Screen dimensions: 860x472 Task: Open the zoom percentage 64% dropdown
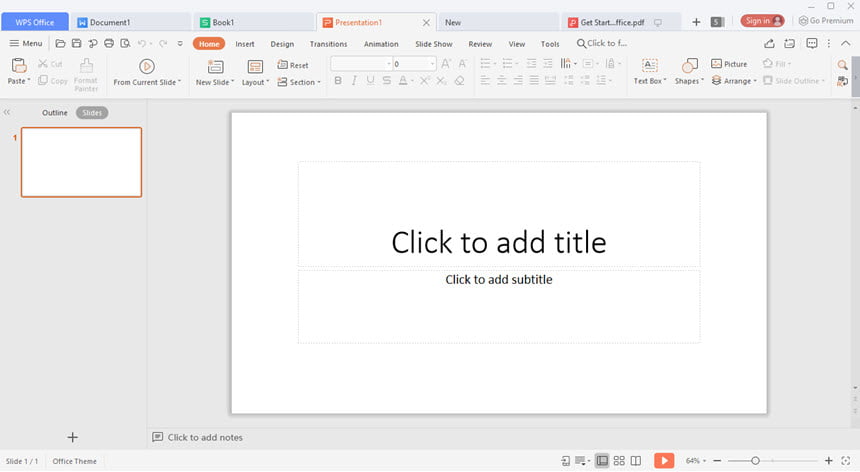(696, 461)
